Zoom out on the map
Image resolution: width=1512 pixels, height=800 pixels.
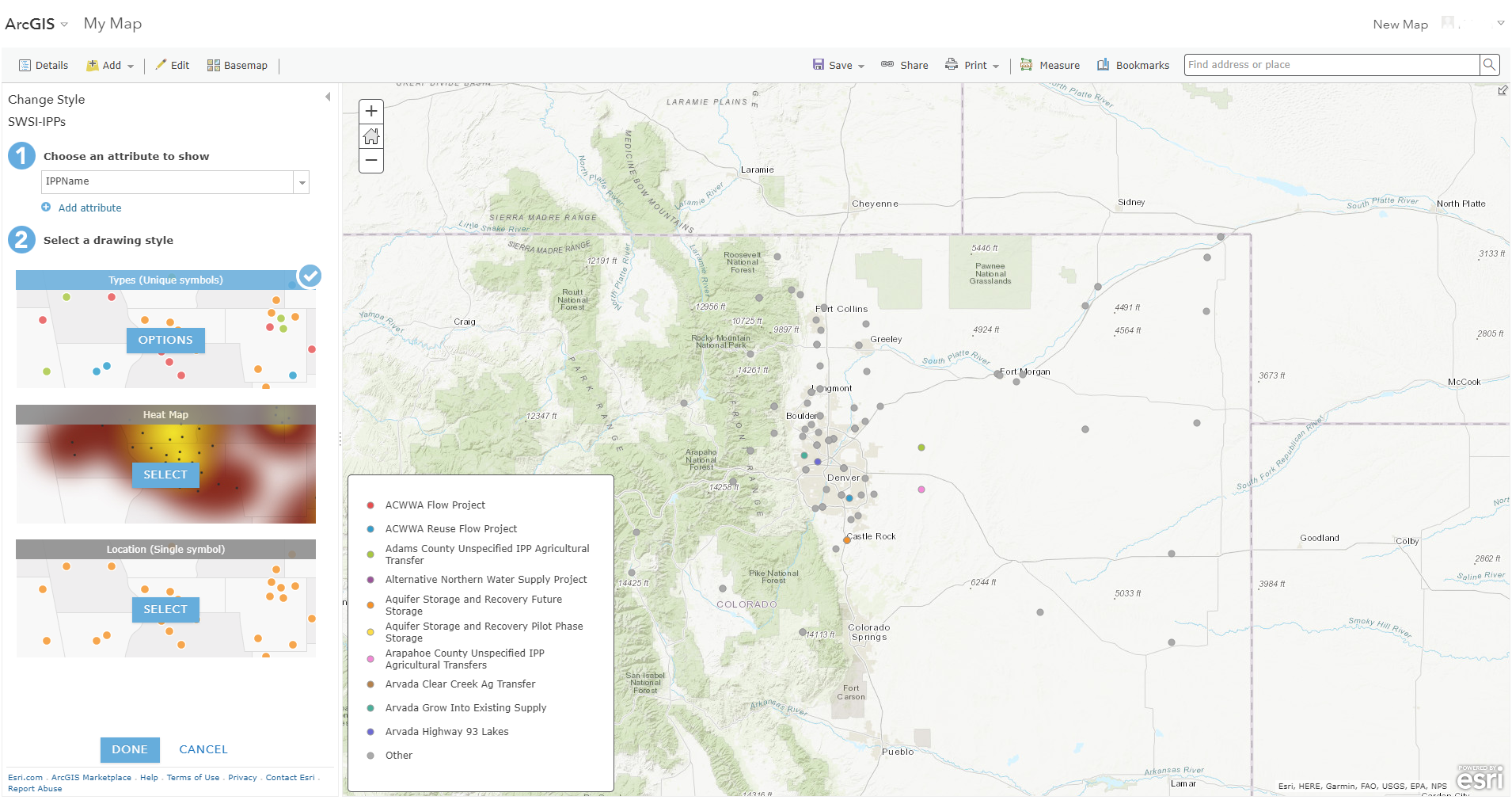coord(371,161)
